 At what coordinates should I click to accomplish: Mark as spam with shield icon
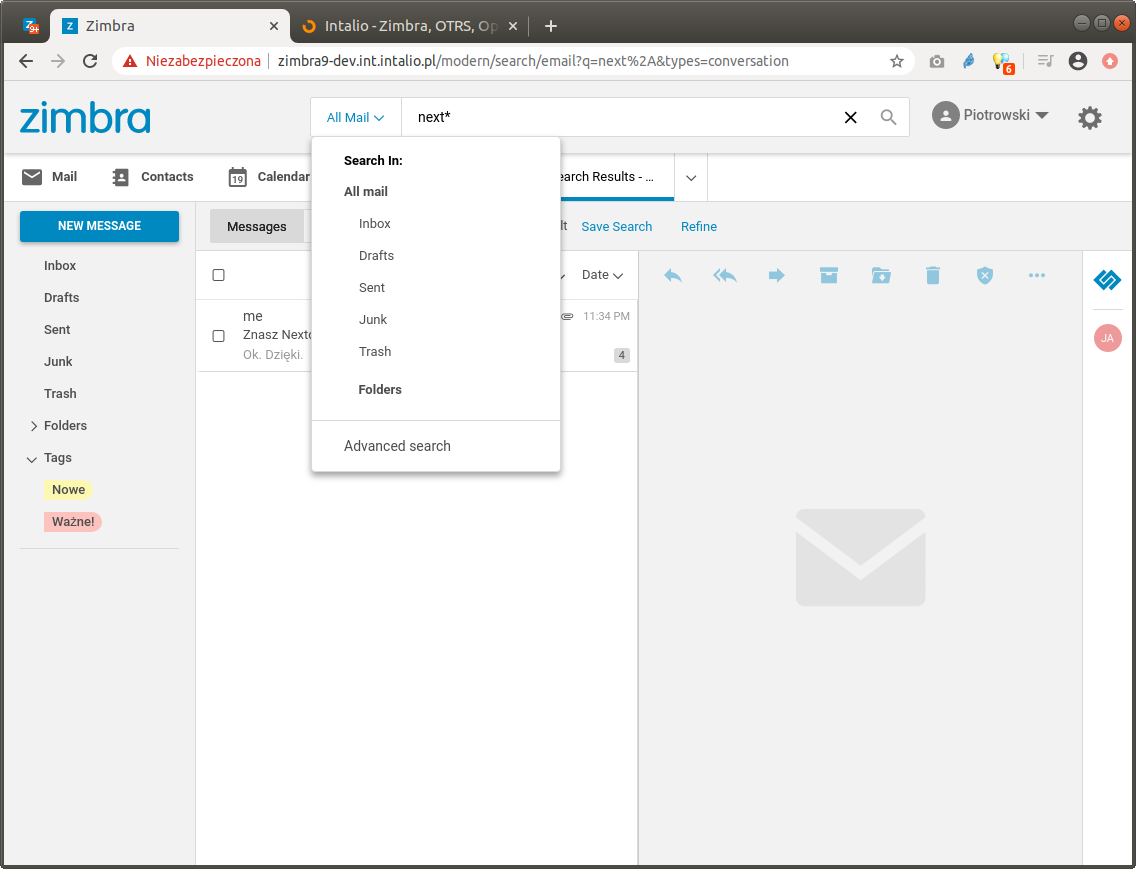click(985, 275)
